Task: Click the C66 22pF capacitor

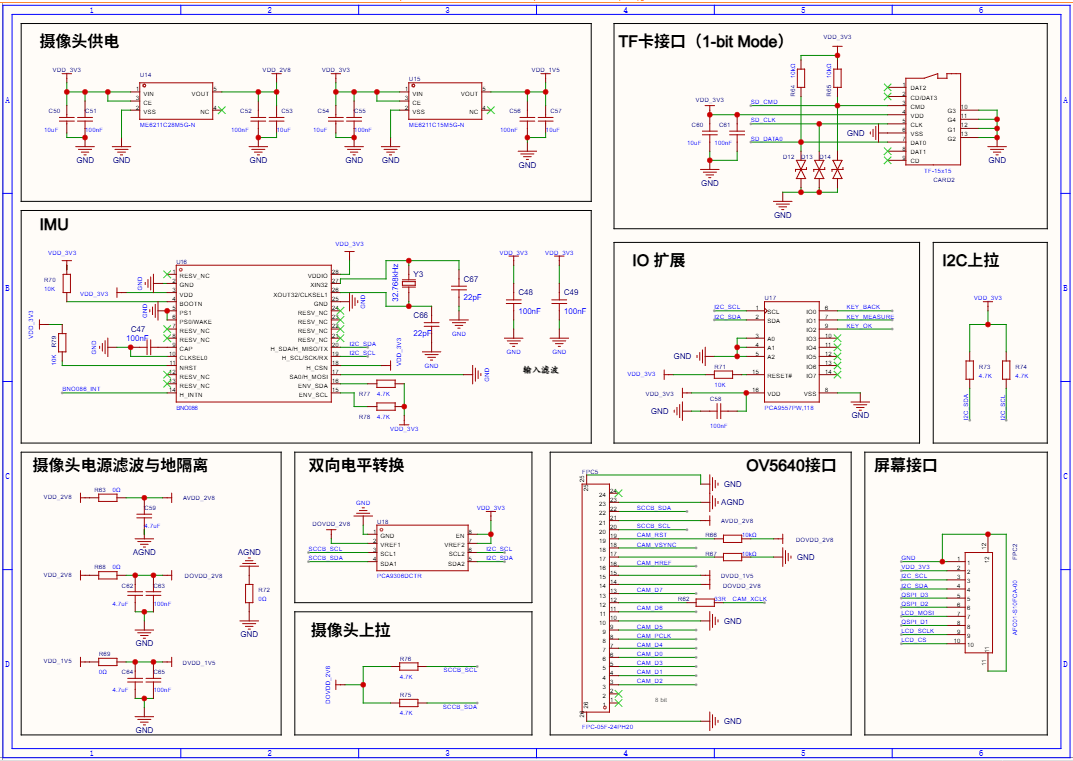Action: (431, 324)
